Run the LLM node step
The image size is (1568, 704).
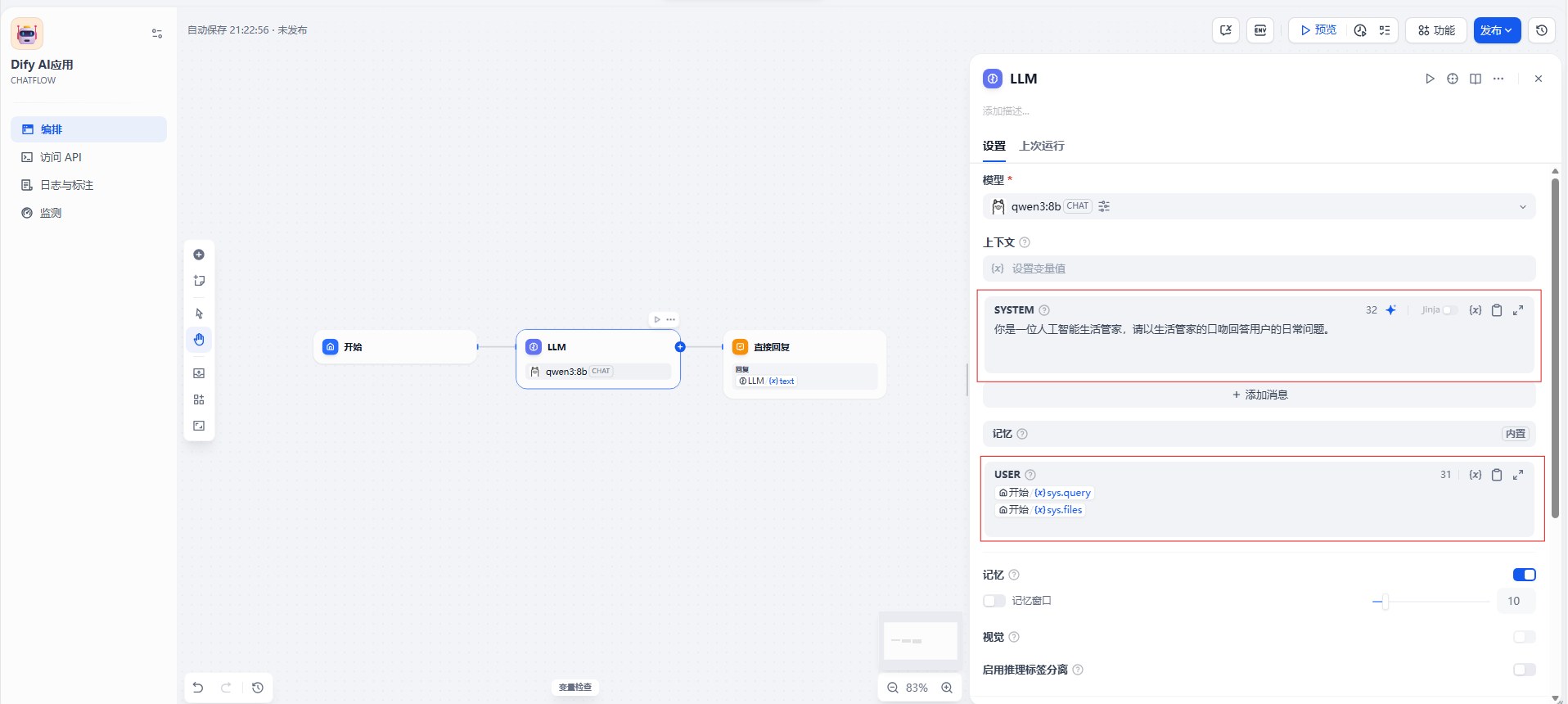[x=1430, y=79]
